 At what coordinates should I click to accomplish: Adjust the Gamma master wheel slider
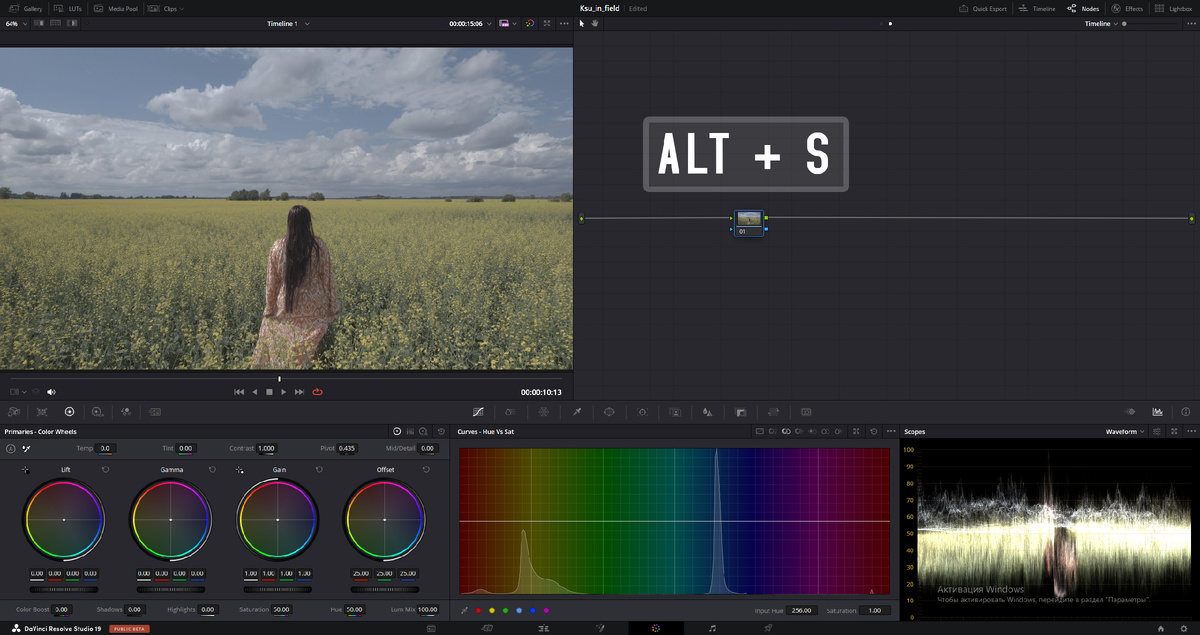[x=171, y=590]
